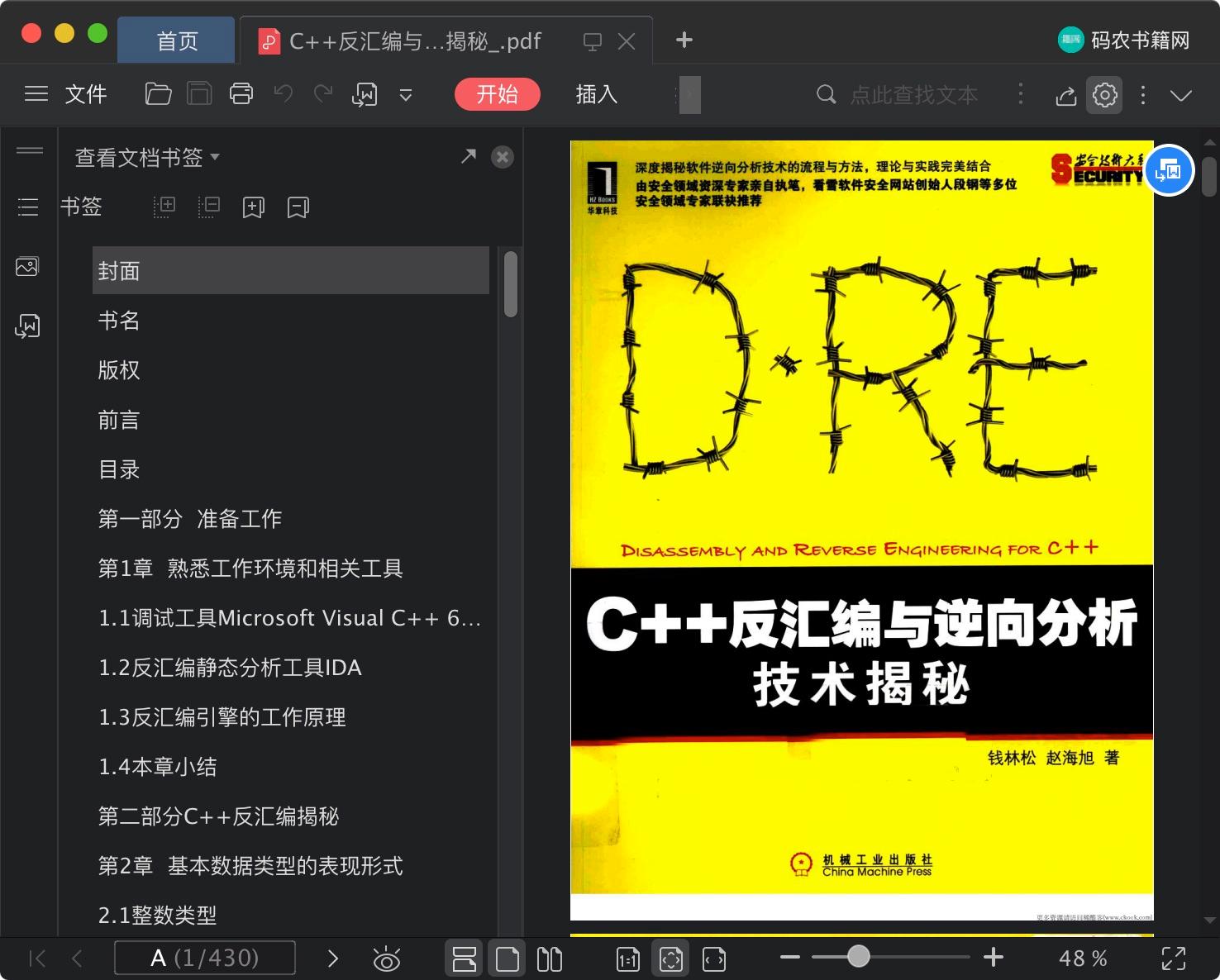Click the zoom out minus button
Image resolution: width=1220 pixels, height=980 pixels.
point(790,958)
